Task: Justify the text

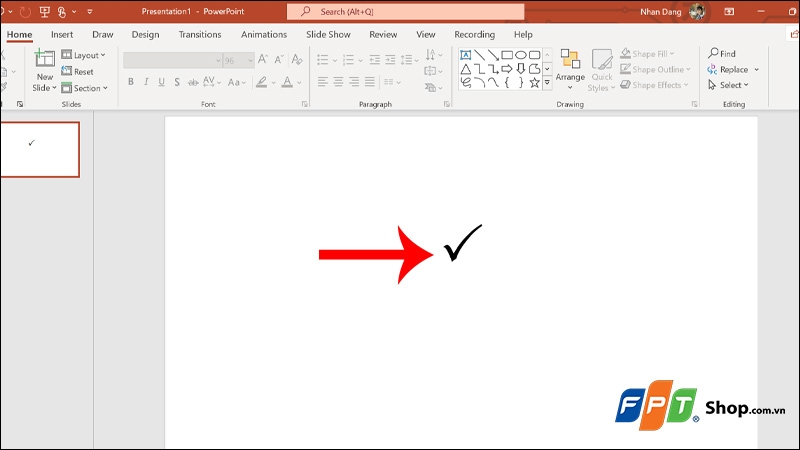Action: click(x=370, y=82)
